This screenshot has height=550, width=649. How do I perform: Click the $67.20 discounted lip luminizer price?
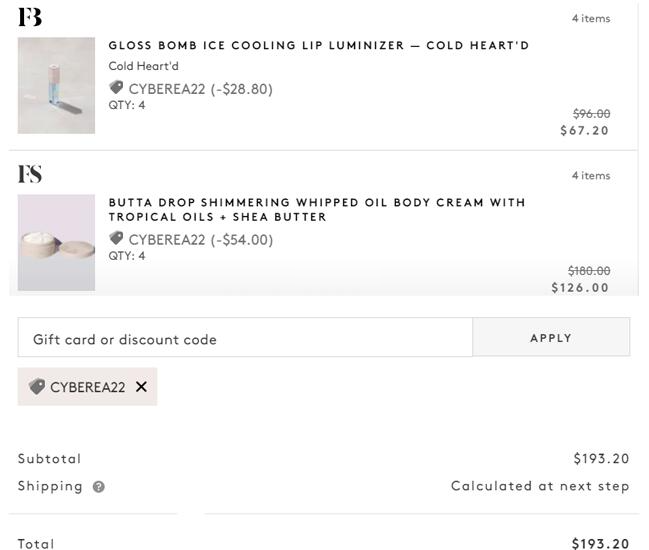(x=584, y=131)
